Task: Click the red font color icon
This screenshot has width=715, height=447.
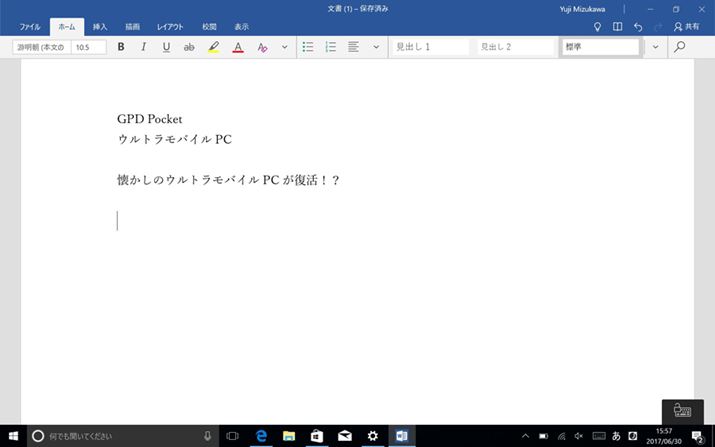Action: click(x=238, y=47)
